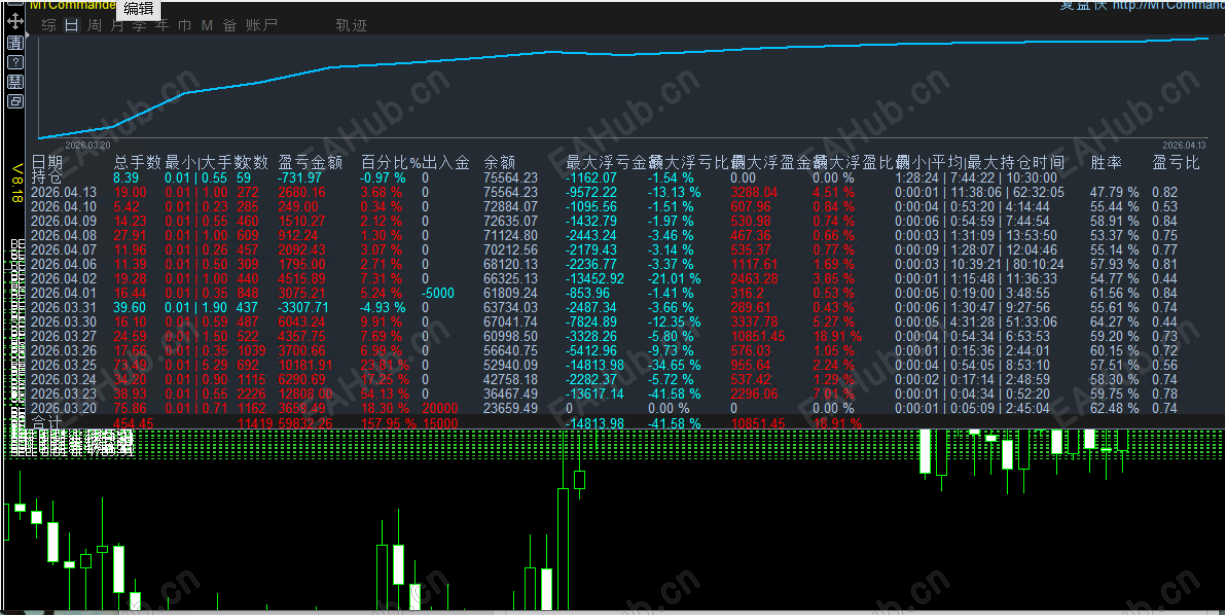Select the 2026.03.30 date row
Image resolution: width=1225 pixels, height=615 pixels.
tap(64, 322)
